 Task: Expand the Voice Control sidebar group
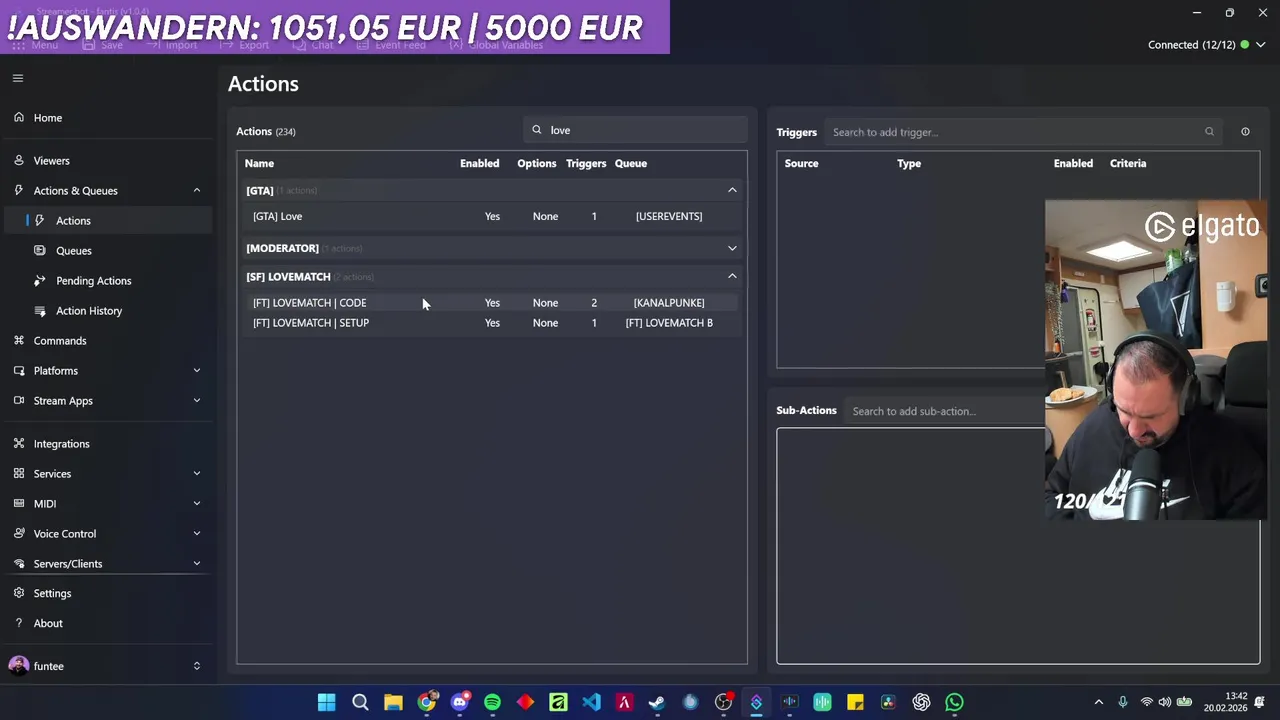196,534
